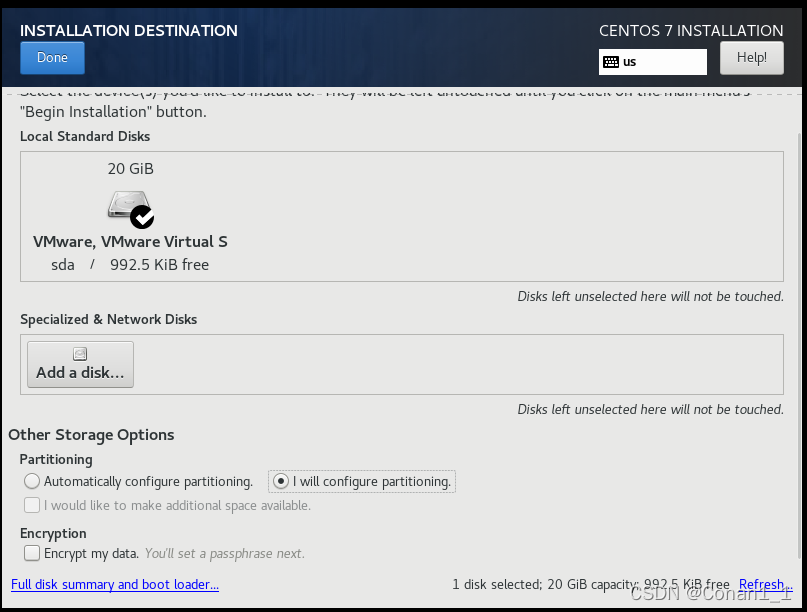Click the Partitioning label
This screenshot has height=612, width=807.
pos(56,459)
